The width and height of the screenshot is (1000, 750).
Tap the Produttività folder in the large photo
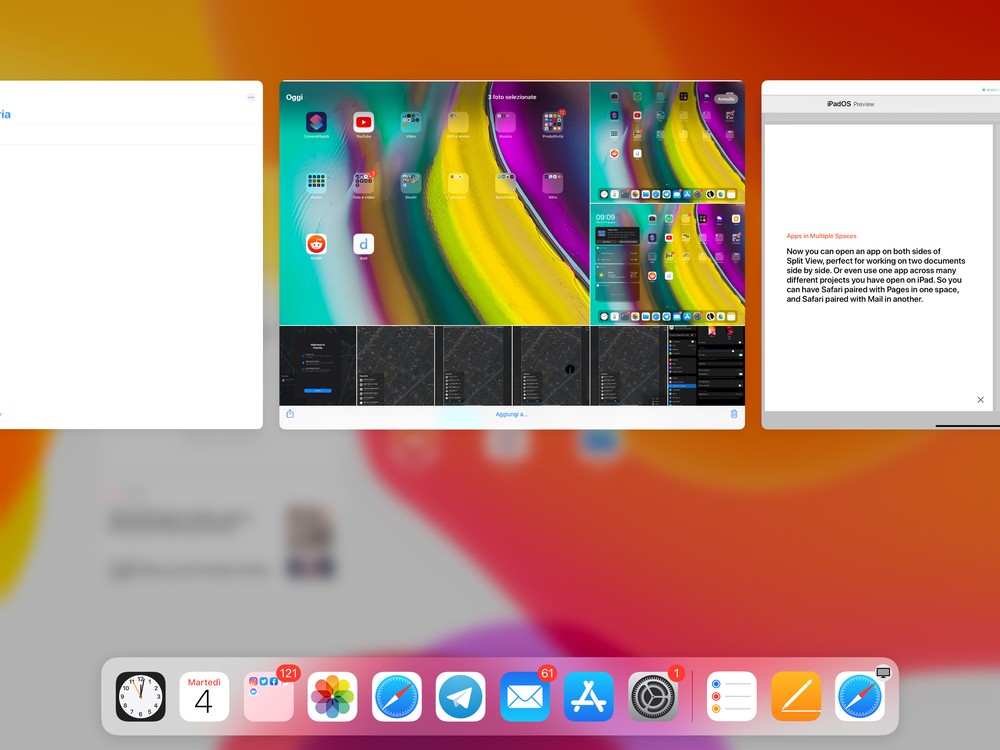pyautogui.click(x=553, y=122)
